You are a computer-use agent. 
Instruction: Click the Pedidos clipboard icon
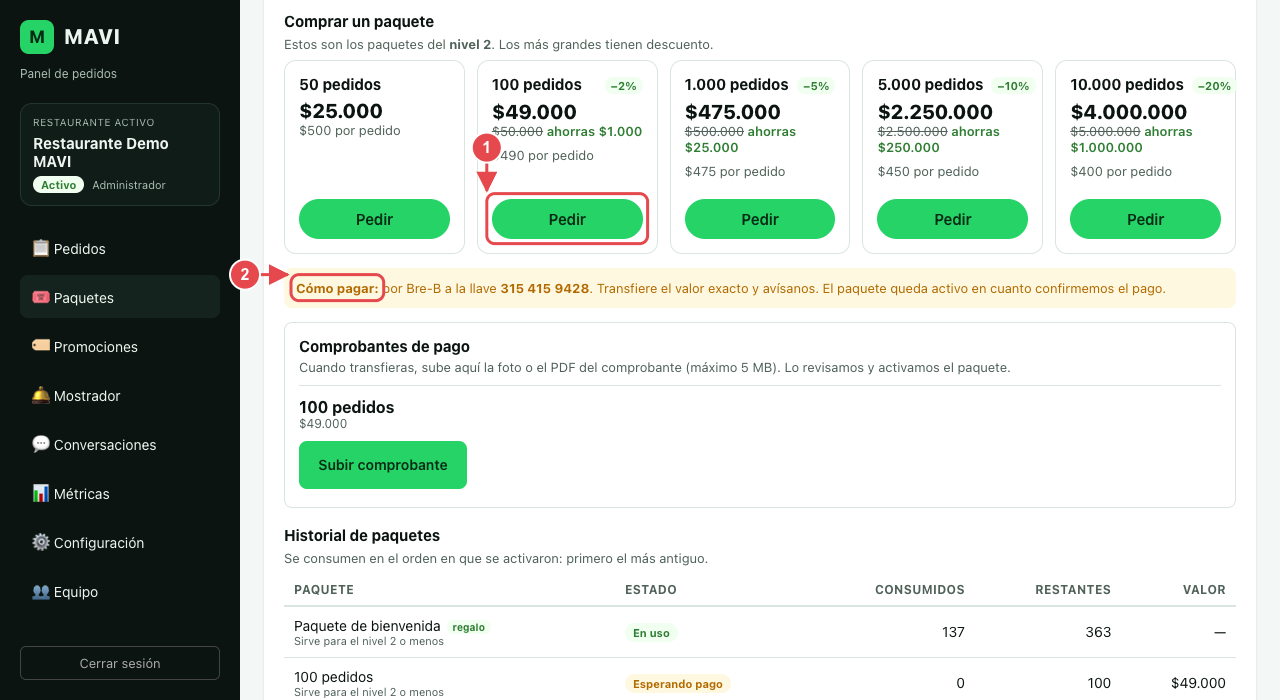41,248
